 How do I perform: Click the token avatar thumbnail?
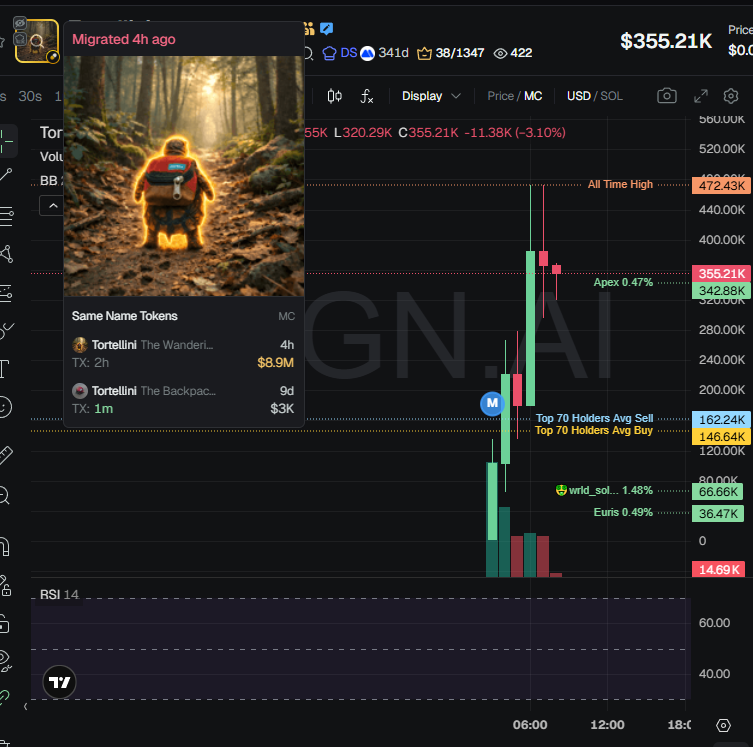[x=37, y=42]
